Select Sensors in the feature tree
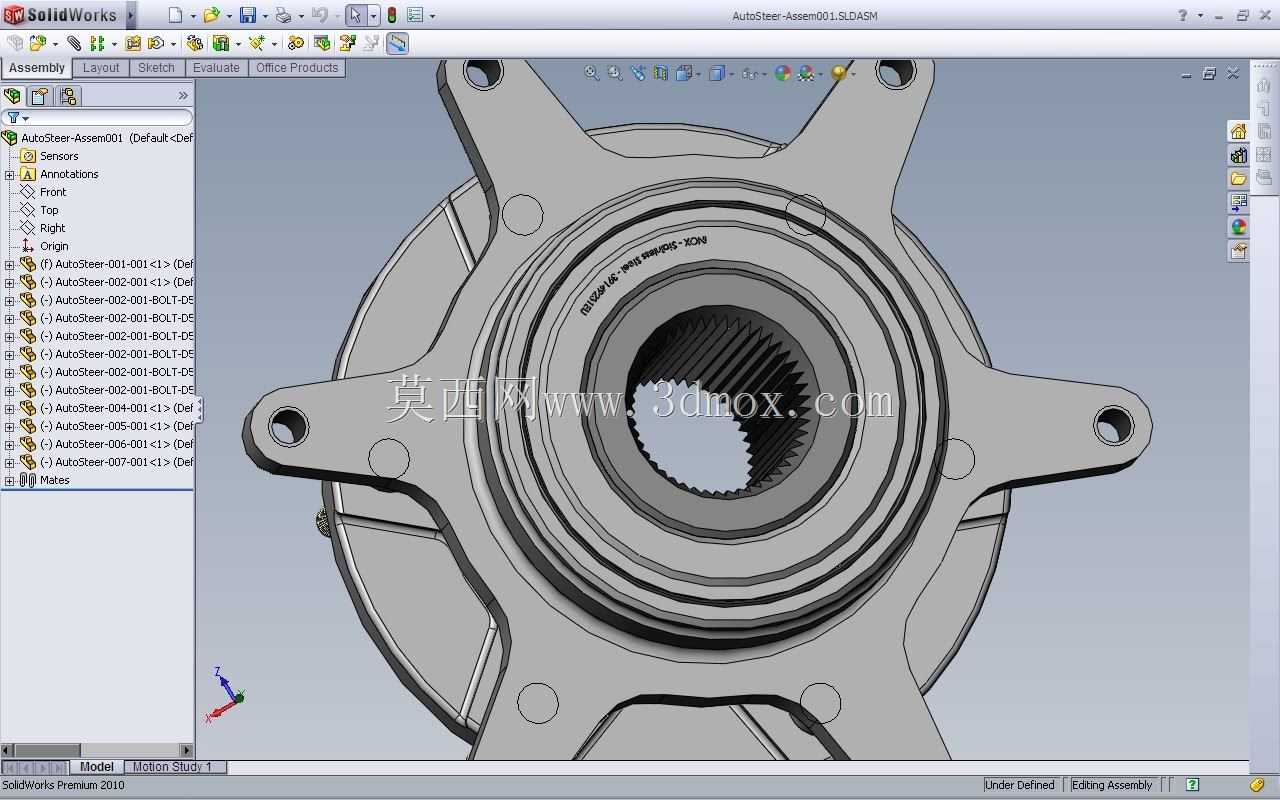 (x=59, y=156)
